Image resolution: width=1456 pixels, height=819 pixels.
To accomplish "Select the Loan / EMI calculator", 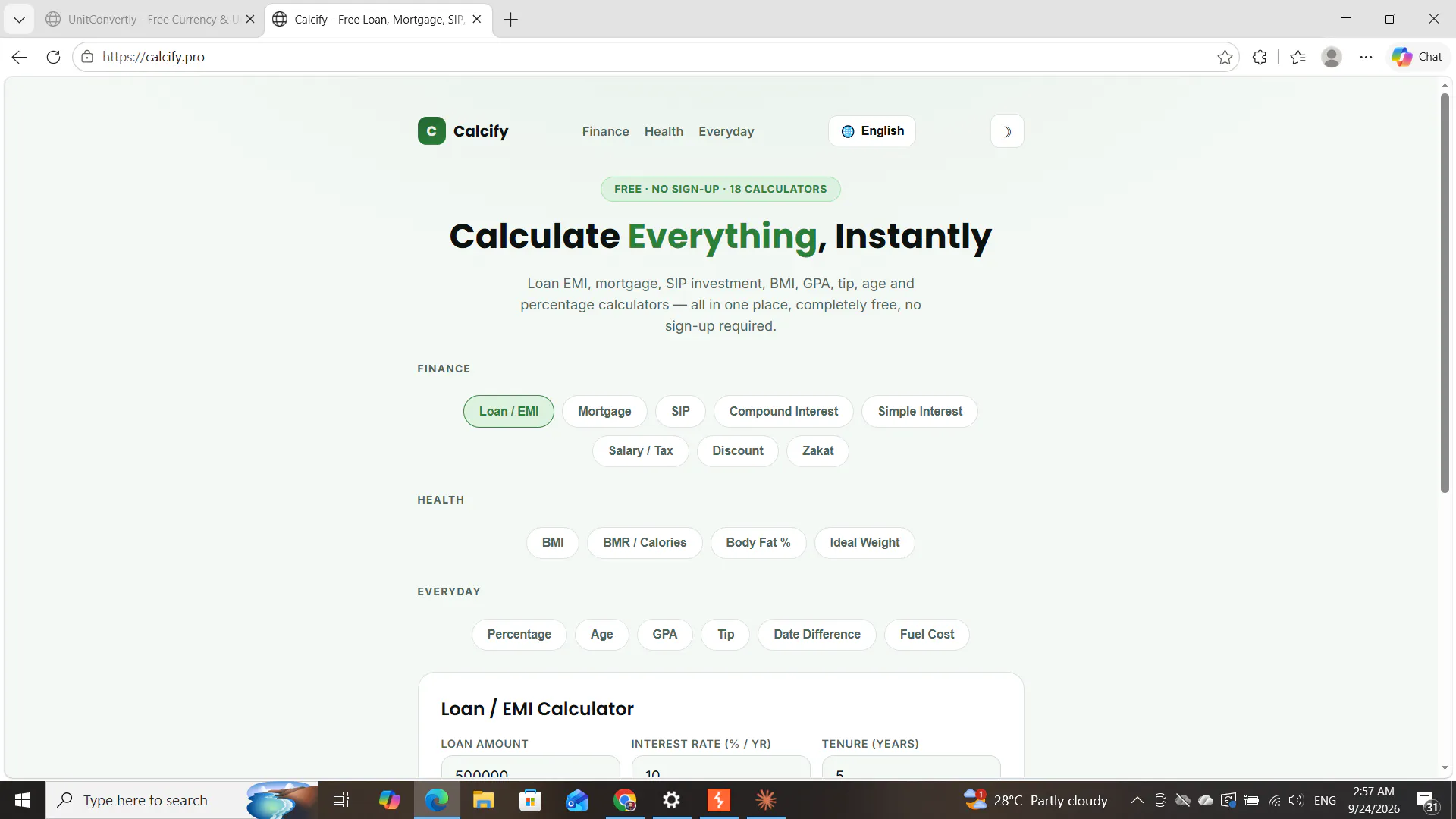I will [x=508, y=411].
